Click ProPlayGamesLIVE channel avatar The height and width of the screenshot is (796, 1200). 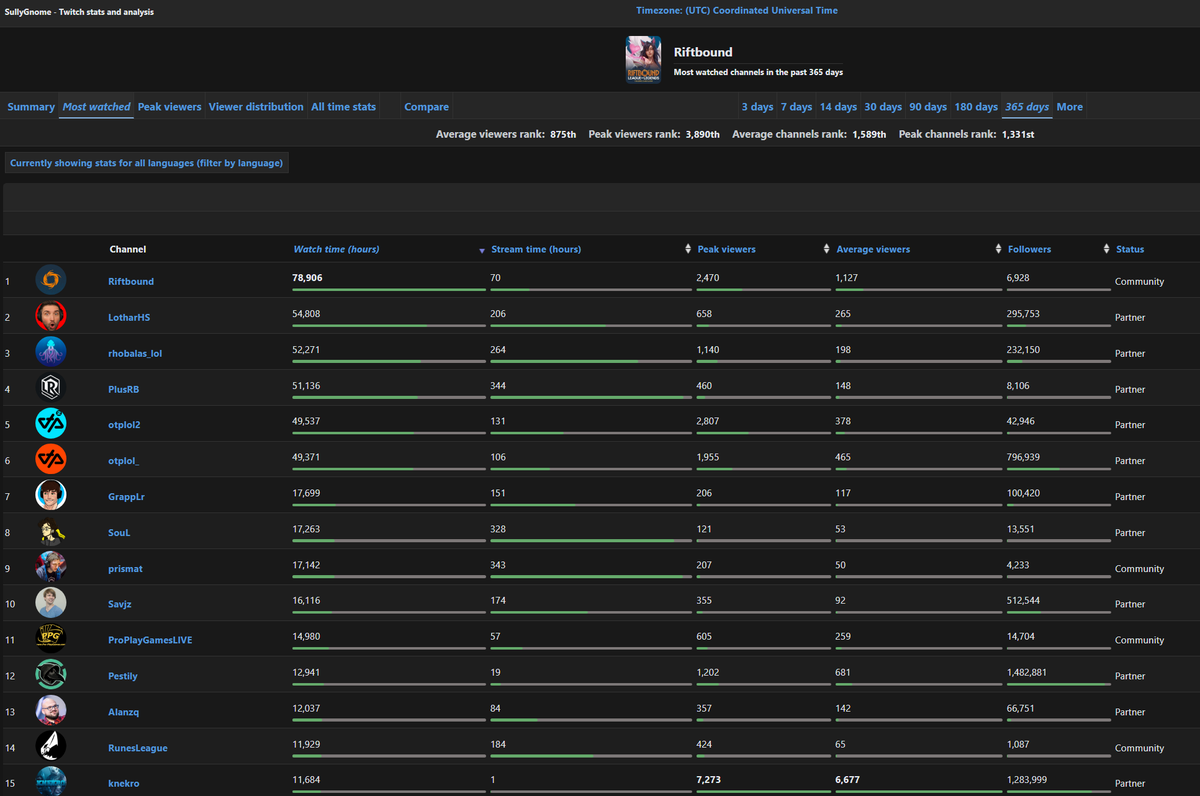tap(51, 640)
